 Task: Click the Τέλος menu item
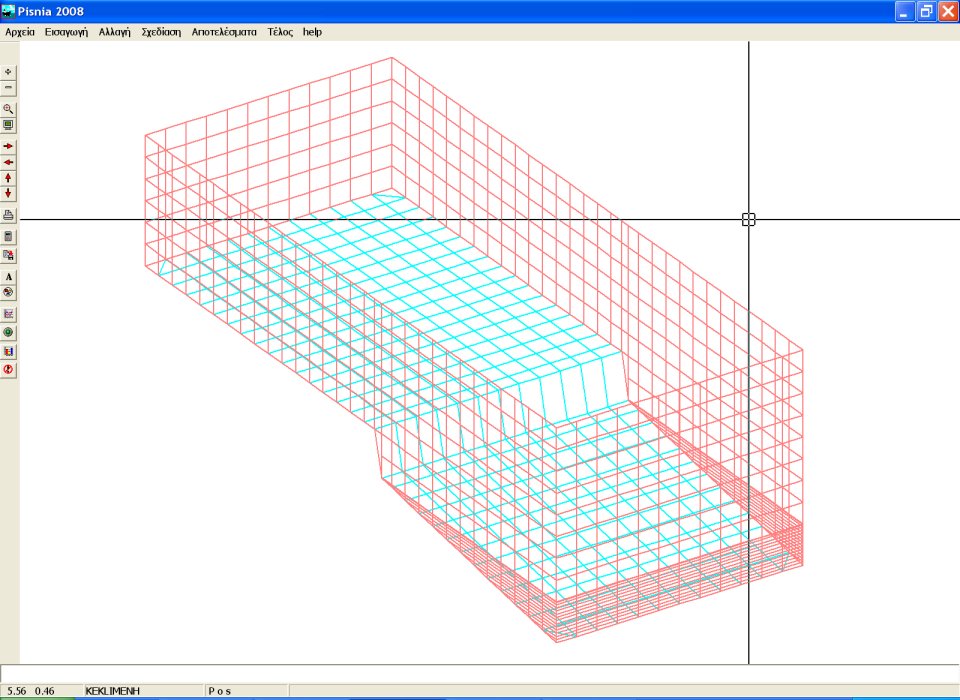280,32
